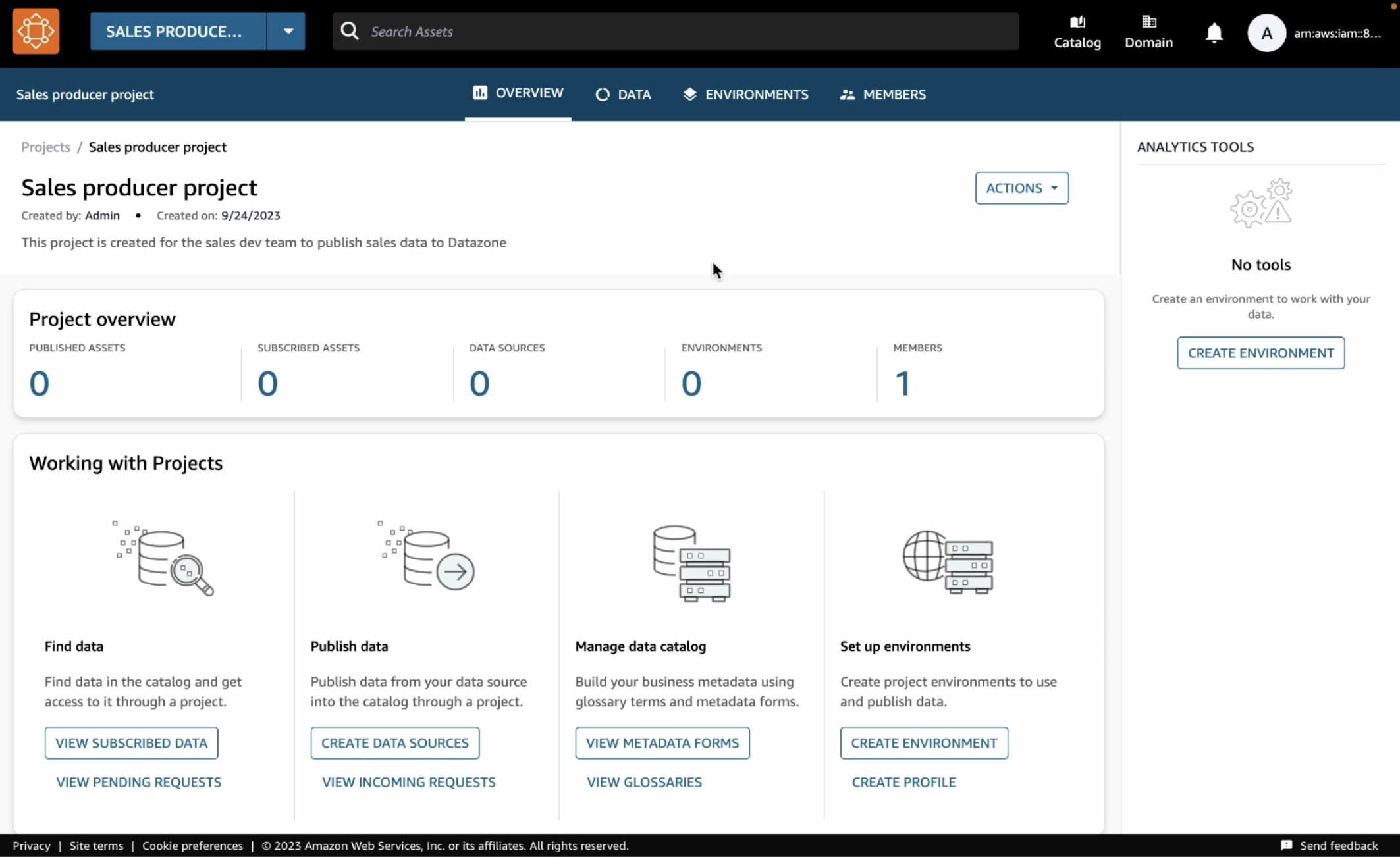
Task: Click the Published Assets count 0
Action: (x=40, y=383)
